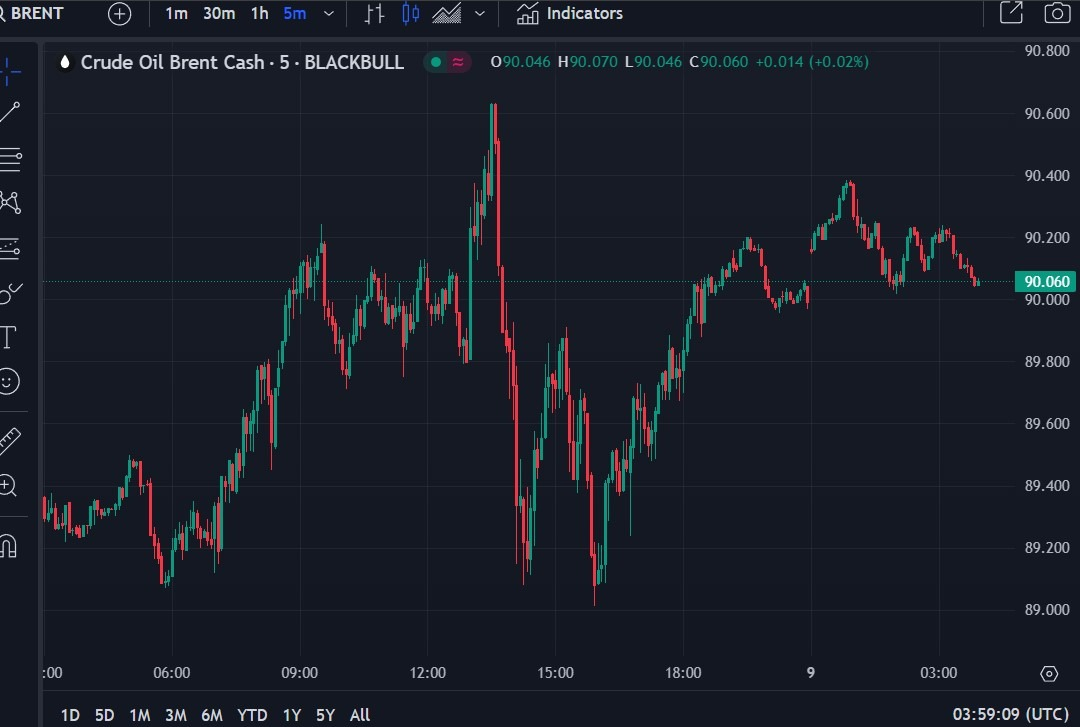Activate the Zoom In tool
The width and height of the screenshot is (1080, 727).
pos(8,486)
